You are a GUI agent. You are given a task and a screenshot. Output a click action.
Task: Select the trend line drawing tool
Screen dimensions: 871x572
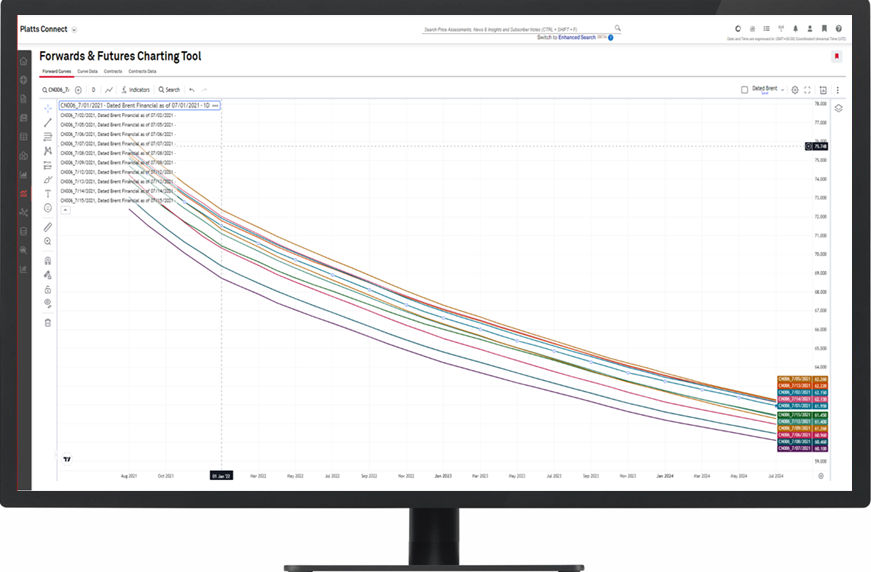[x=48, y=122]
